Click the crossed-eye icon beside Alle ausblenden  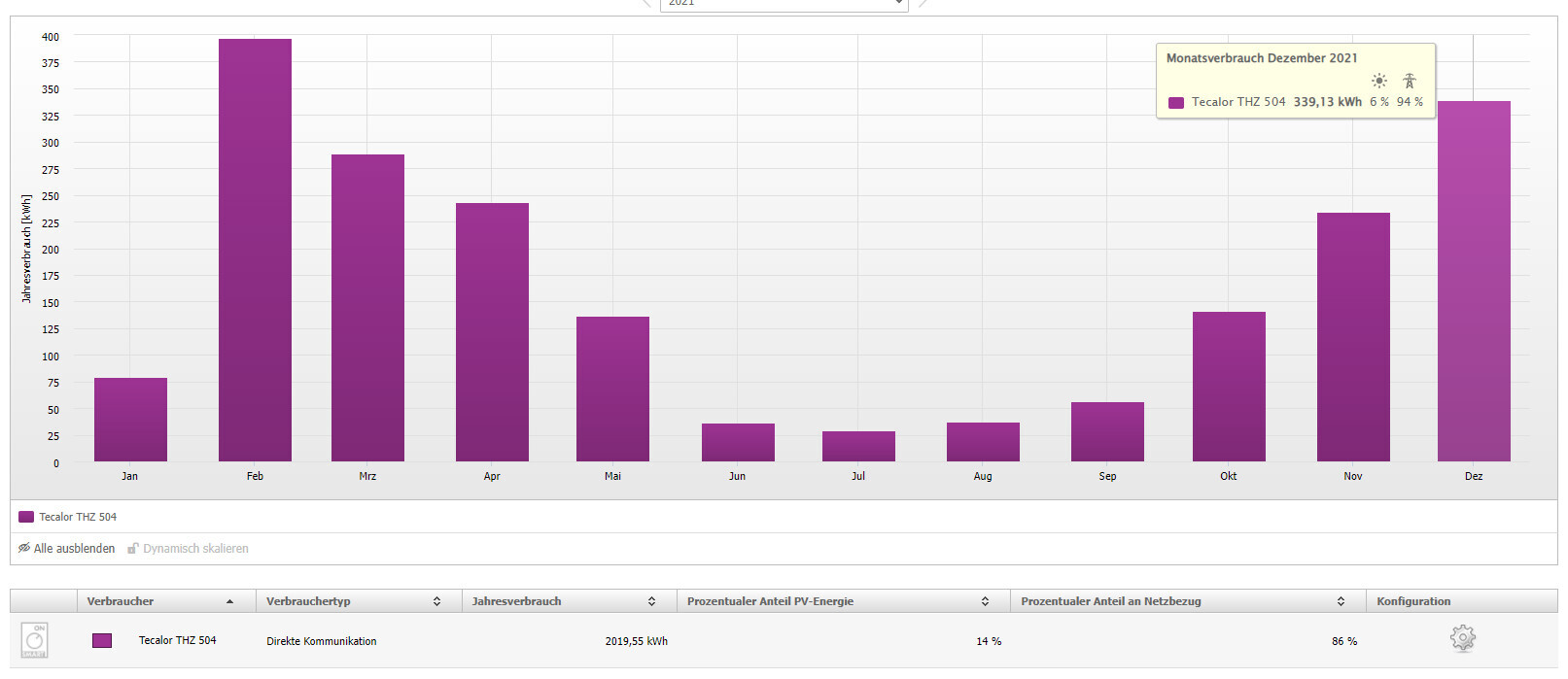click(x=24, y=549)
